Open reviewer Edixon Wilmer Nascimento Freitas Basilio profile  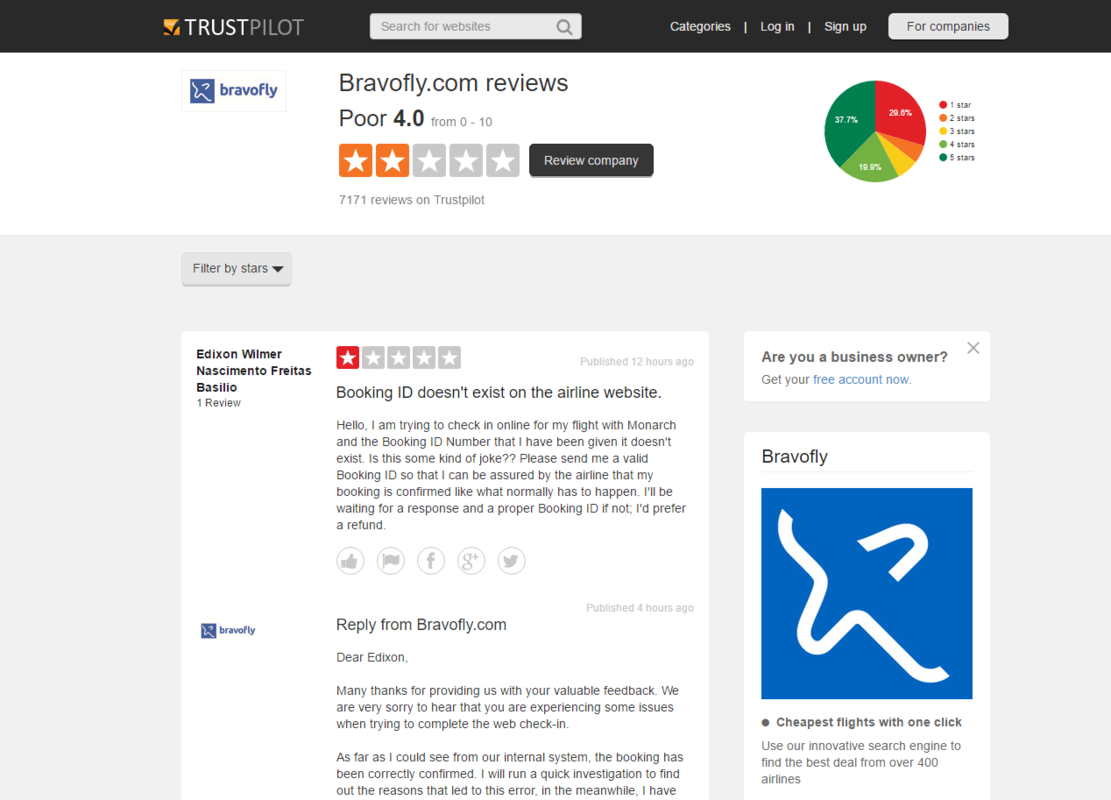click(x=254, y=371)
